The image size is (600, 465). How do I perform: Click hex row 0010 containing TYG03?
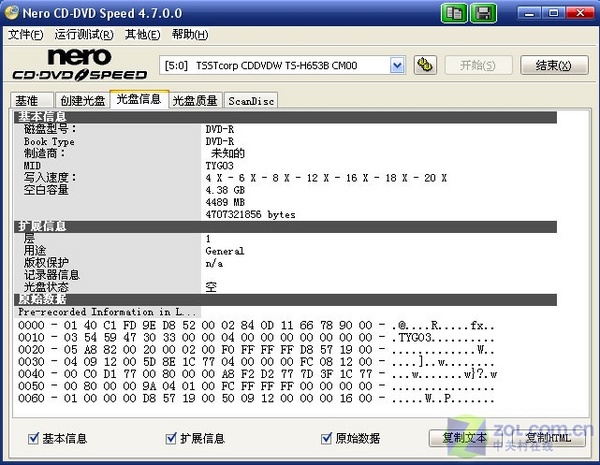tap(256, 338)
